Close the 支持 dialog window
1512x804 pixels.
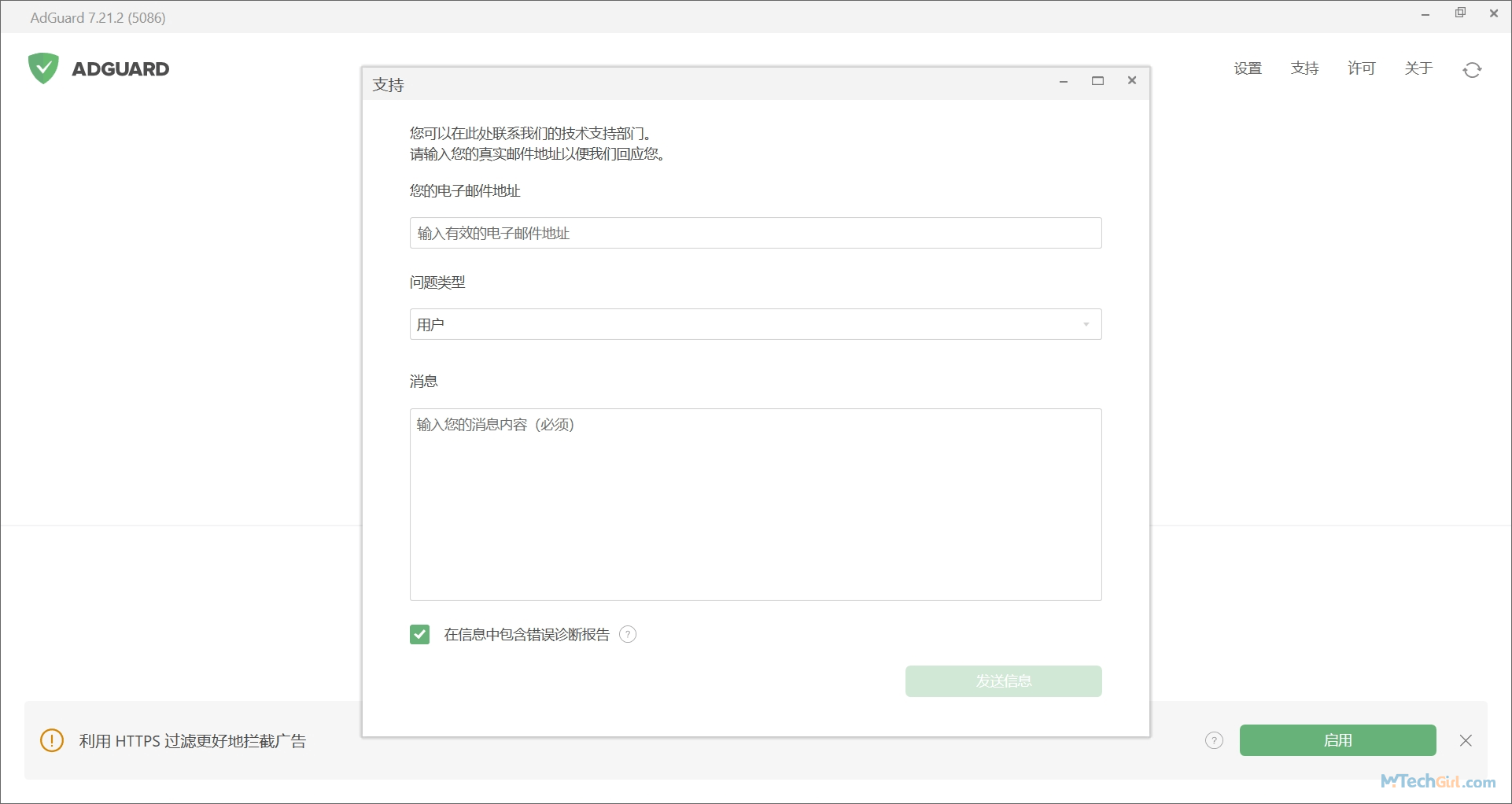[1132, 80]
